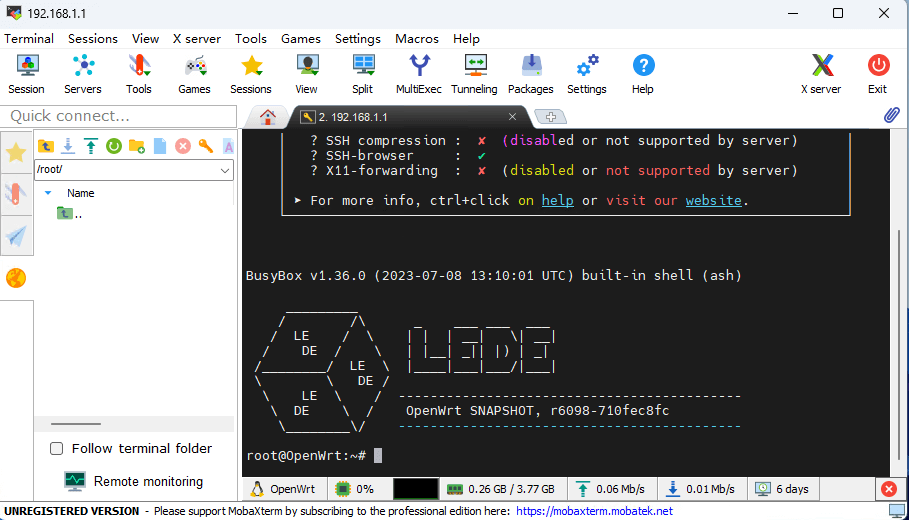
Task: Open the Sessions menu
Action: [x=93, y=39]
